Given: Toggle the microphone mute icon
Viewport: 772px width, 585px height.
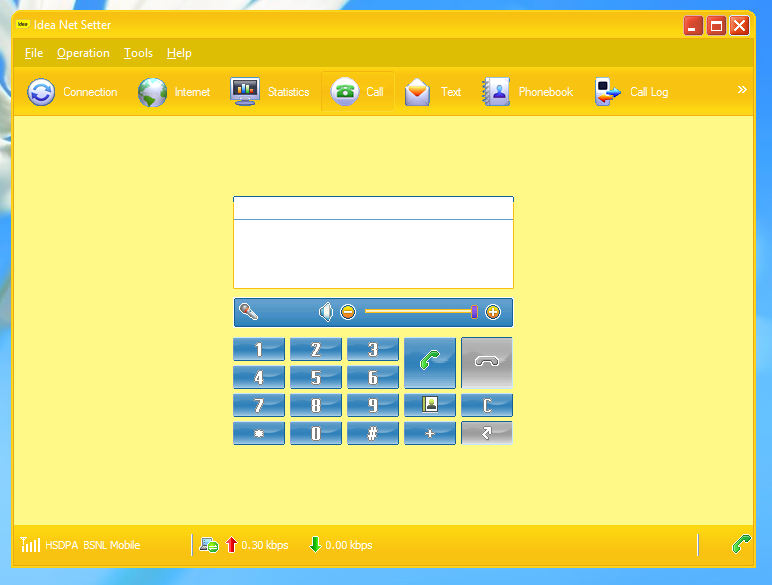Looking at the screenshot, I should coord(248,312).
